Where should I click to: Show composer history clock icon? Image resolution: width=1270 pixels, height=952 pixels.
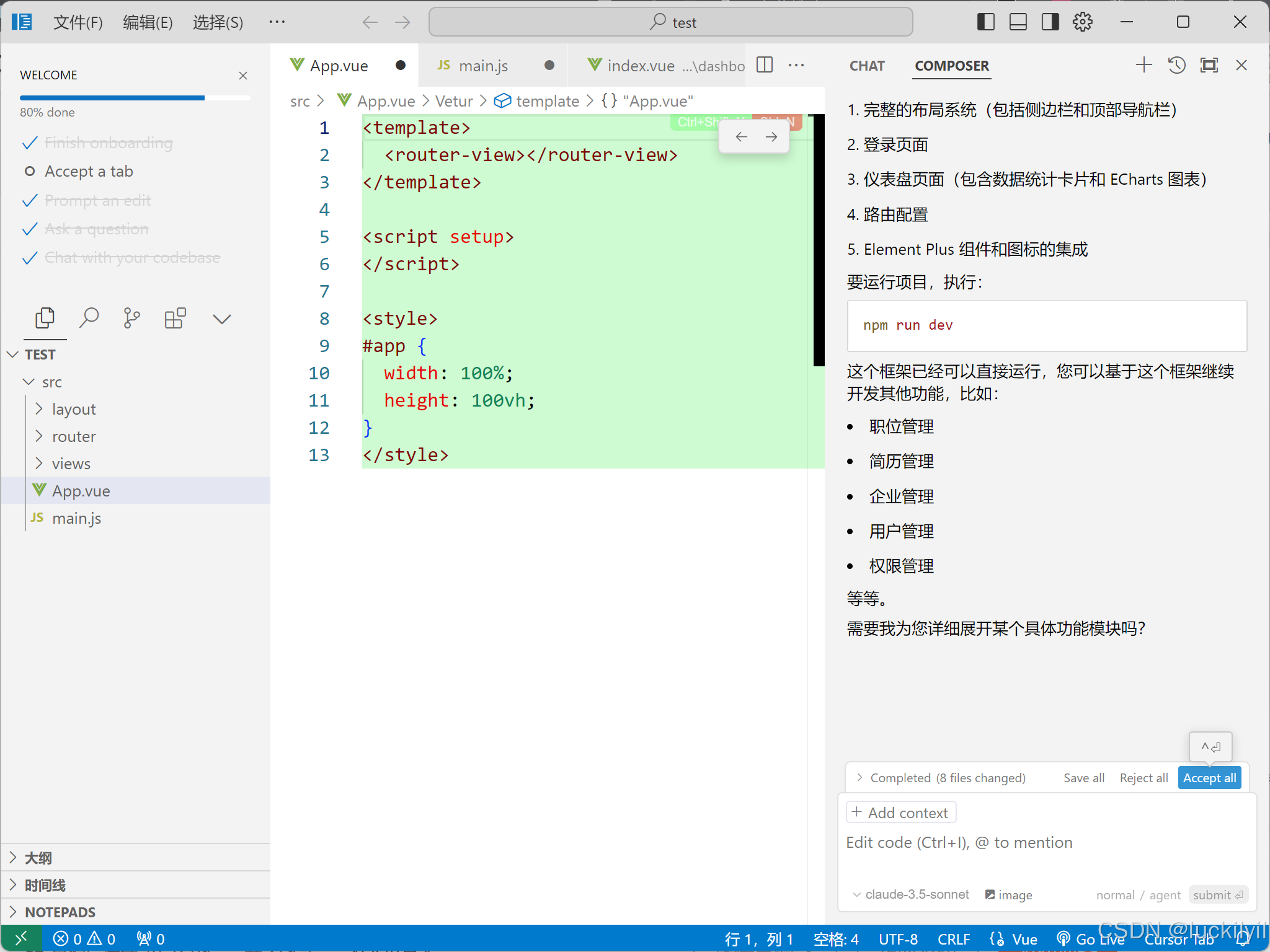[x=1176, y=65]
